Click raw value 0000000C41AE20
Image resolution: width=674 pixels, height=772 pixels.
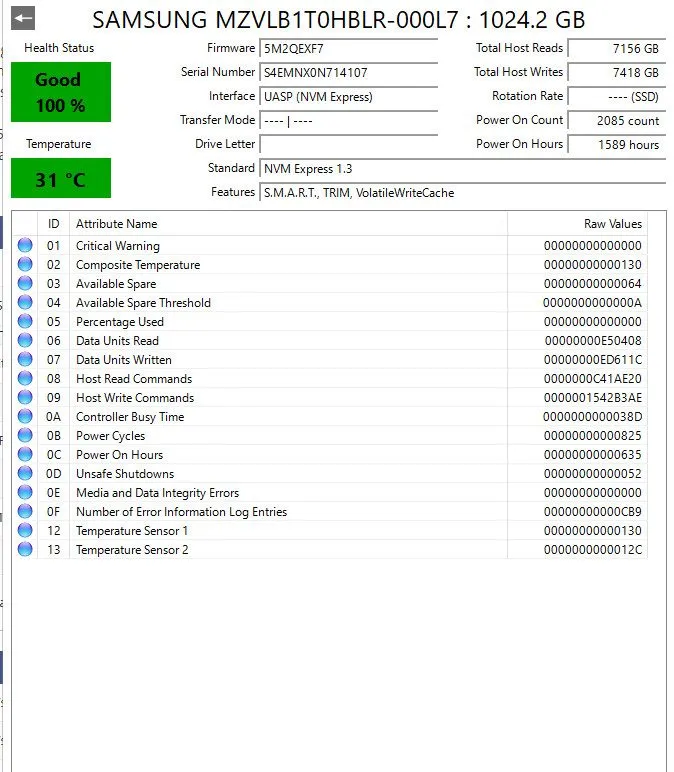[x=593, y=379]
